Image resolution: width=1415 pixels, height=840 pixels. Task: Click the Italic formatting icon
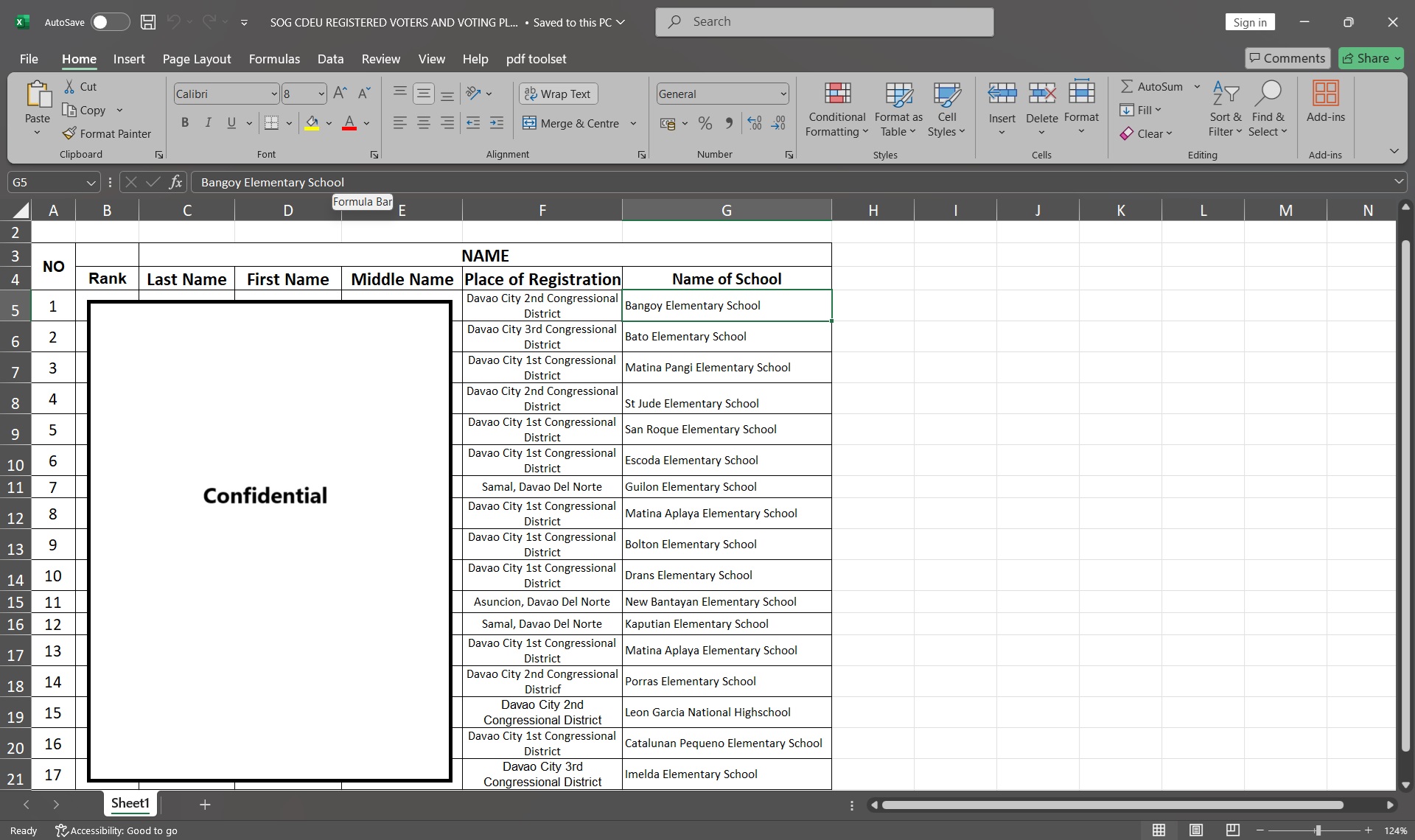pos(208,123)
